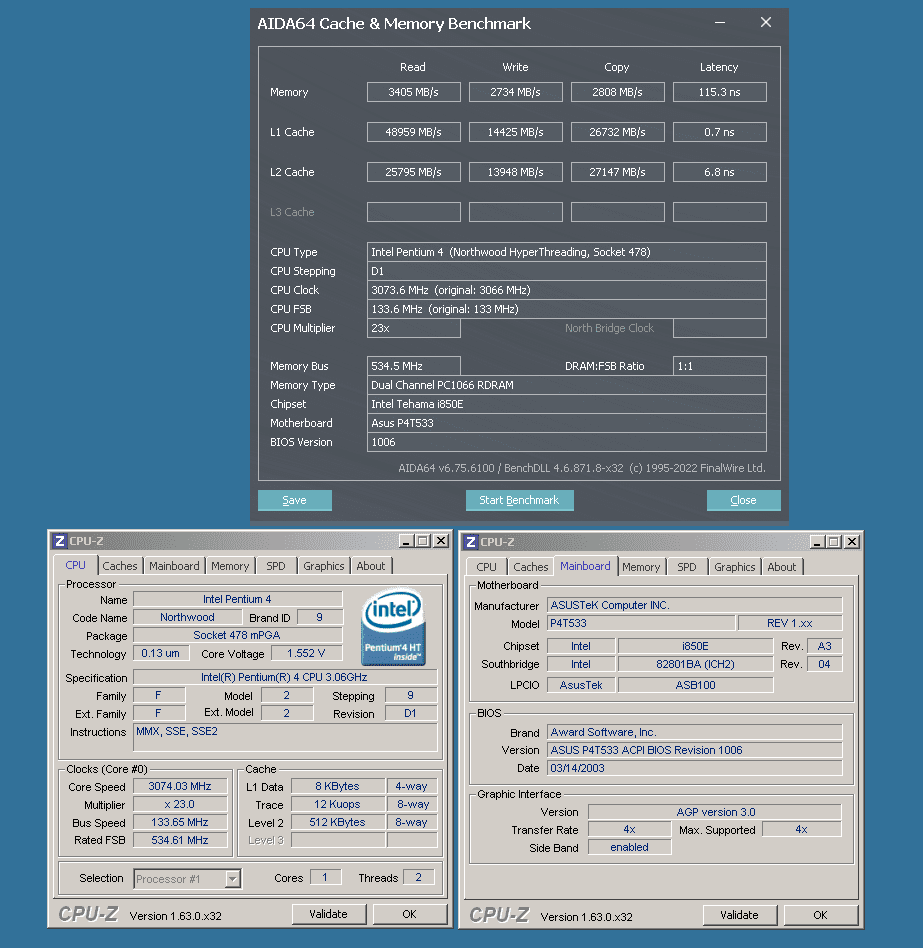Click the Memory Latency 115.3 ns field
The height and width of the screenshot is (948, 923).
point(719,92)
